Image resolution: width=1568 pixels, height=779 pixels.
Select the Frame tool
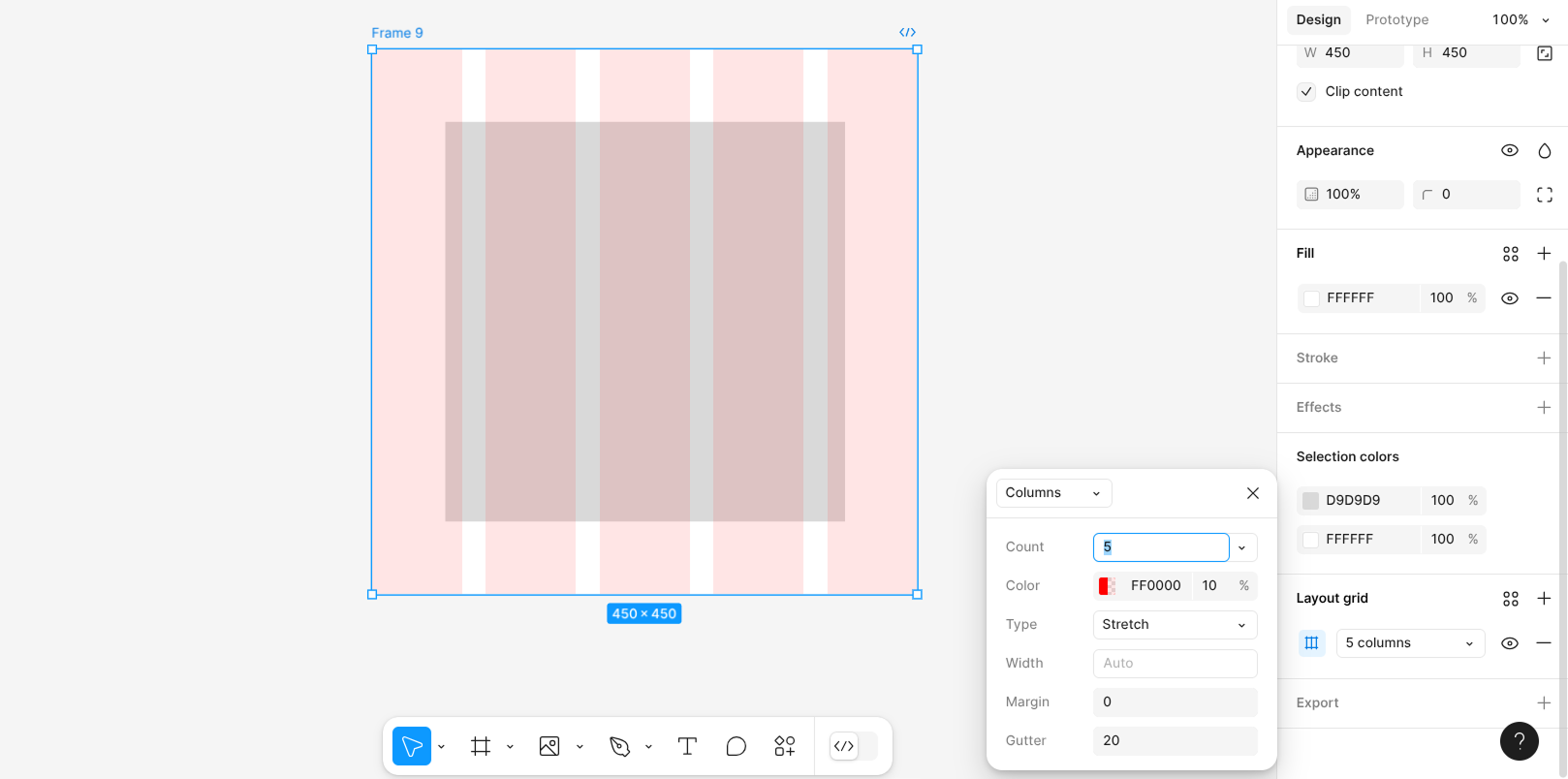coord(481,746)
